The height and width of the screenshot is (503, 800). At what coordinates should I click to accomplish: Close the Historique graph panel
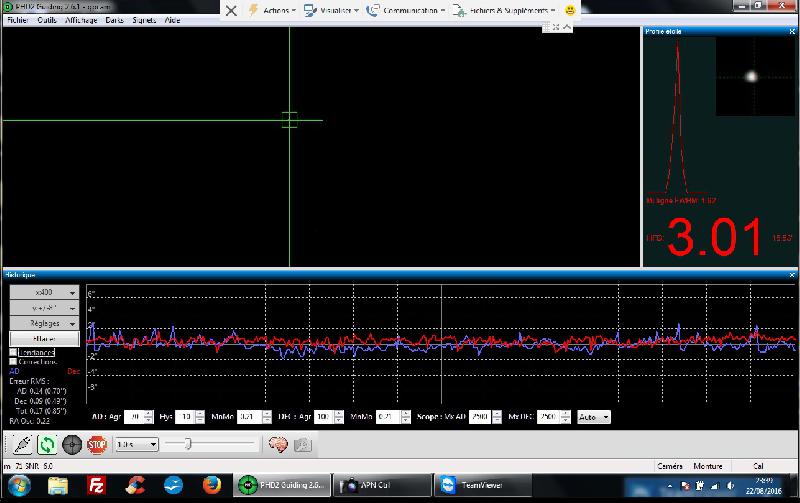[792, 275]
